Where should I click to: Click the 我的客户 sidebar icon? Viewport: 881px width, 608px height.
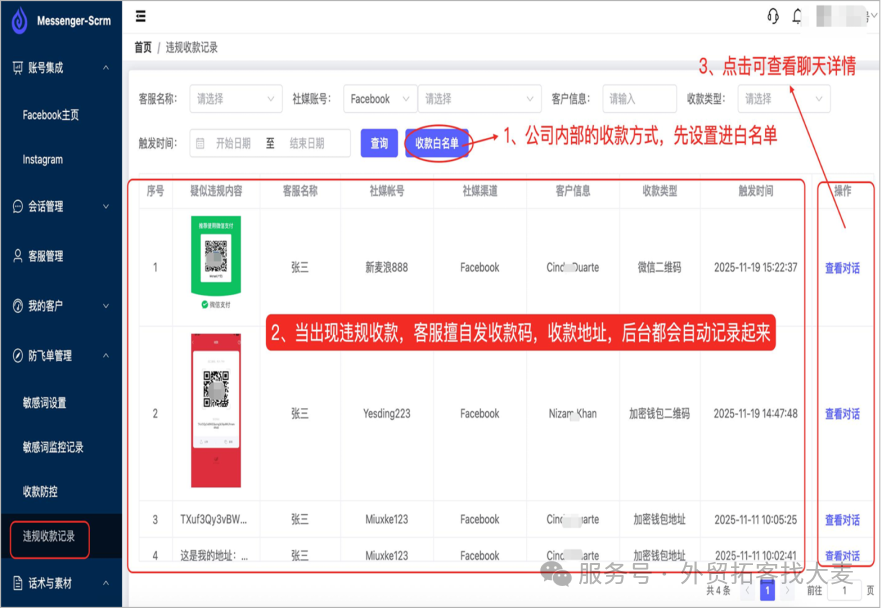(18, 306)
